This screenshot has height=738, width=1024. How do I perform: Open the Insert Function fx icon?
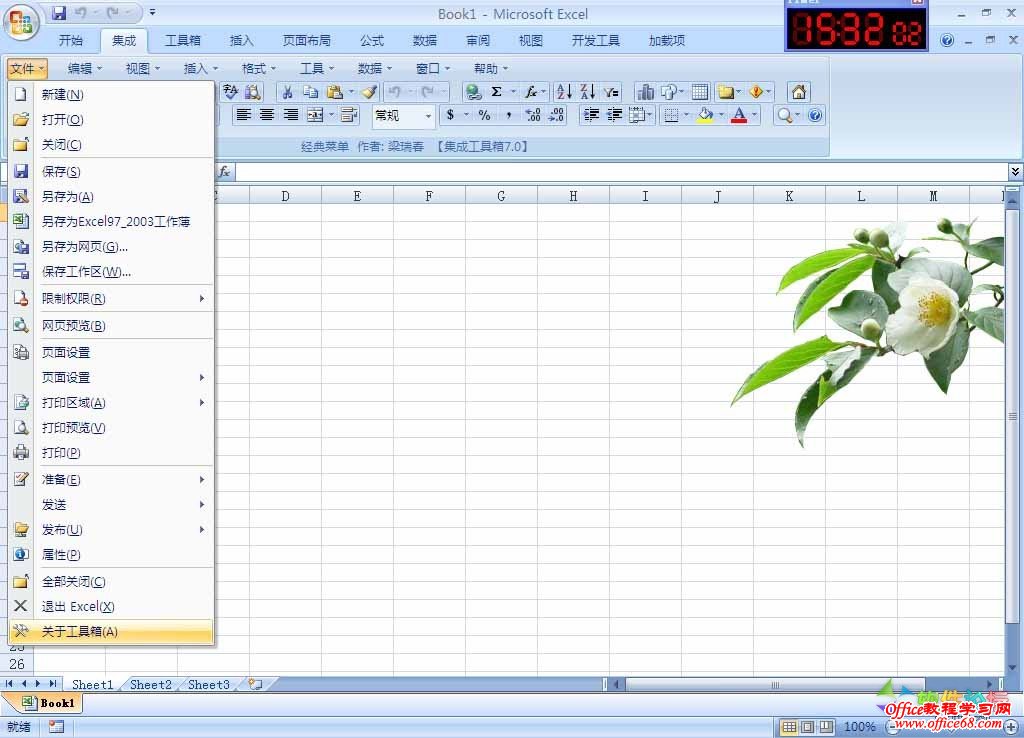(x=530, y=91)
